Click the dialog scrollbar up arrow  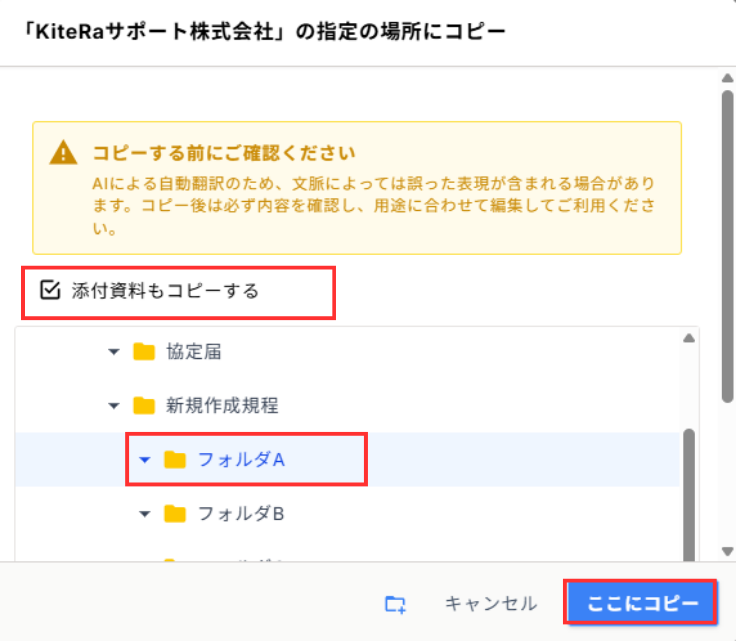click(x=728, y=77)
